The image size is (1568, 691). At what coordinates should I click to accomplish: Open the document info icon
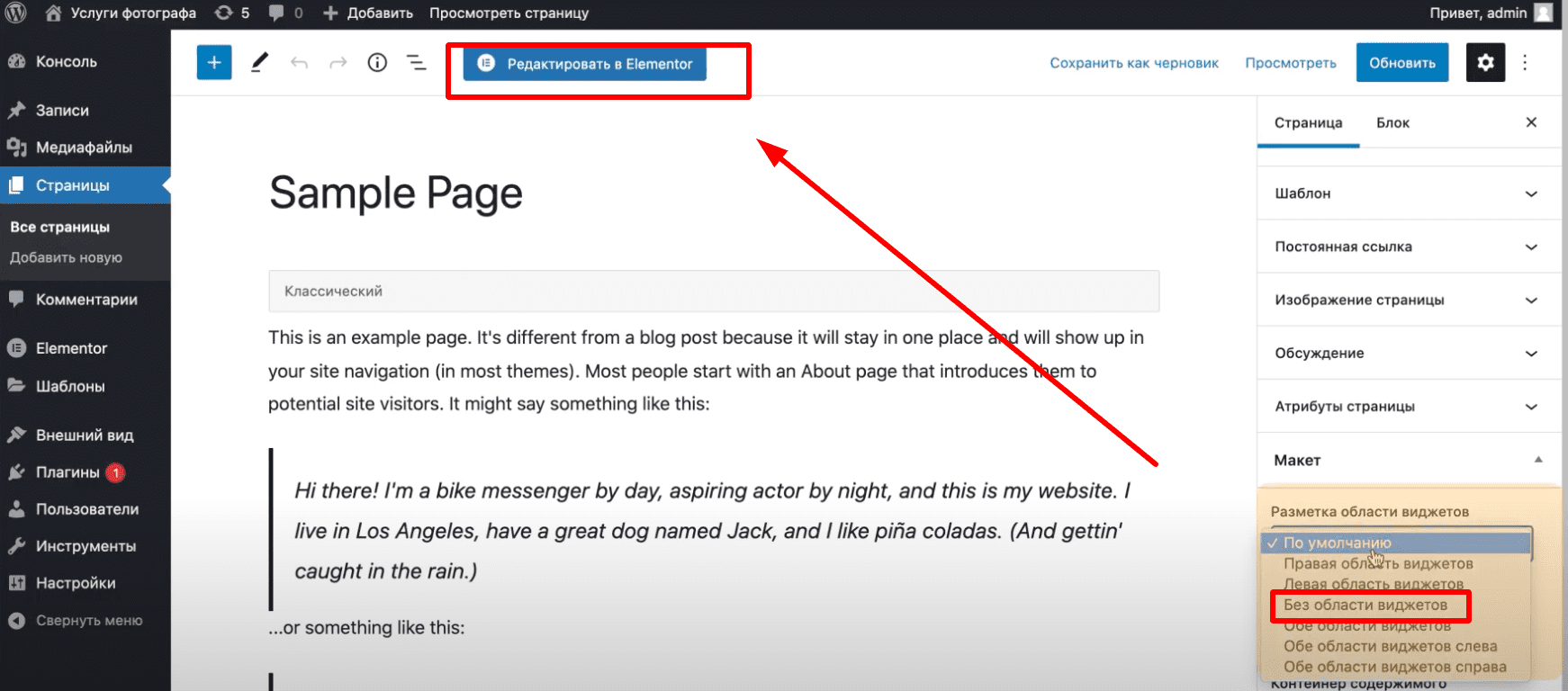point(377,62)
